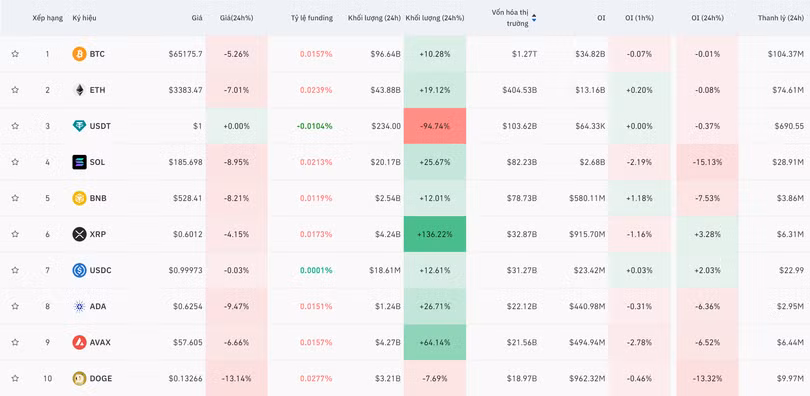The height and width of the screenshot is (396, 810).
Task: Click USDT funding rate -0.0104%
Action: (x=316, y=126)
